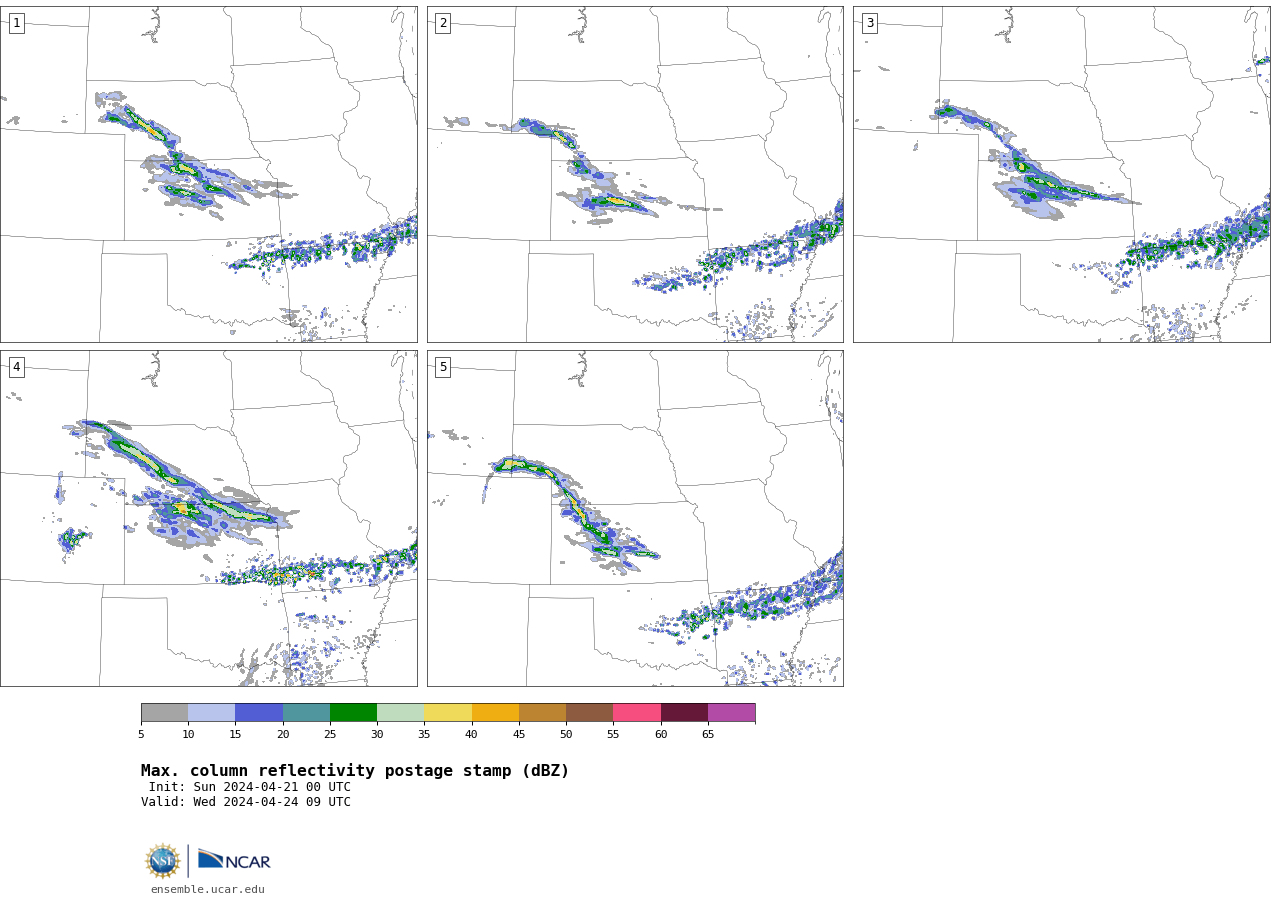This screenshot has width=1280, height=901.
Task: Select the dark green 25-30 dBZ swatch
Action: pyautogui.click(x=353, y=712)
